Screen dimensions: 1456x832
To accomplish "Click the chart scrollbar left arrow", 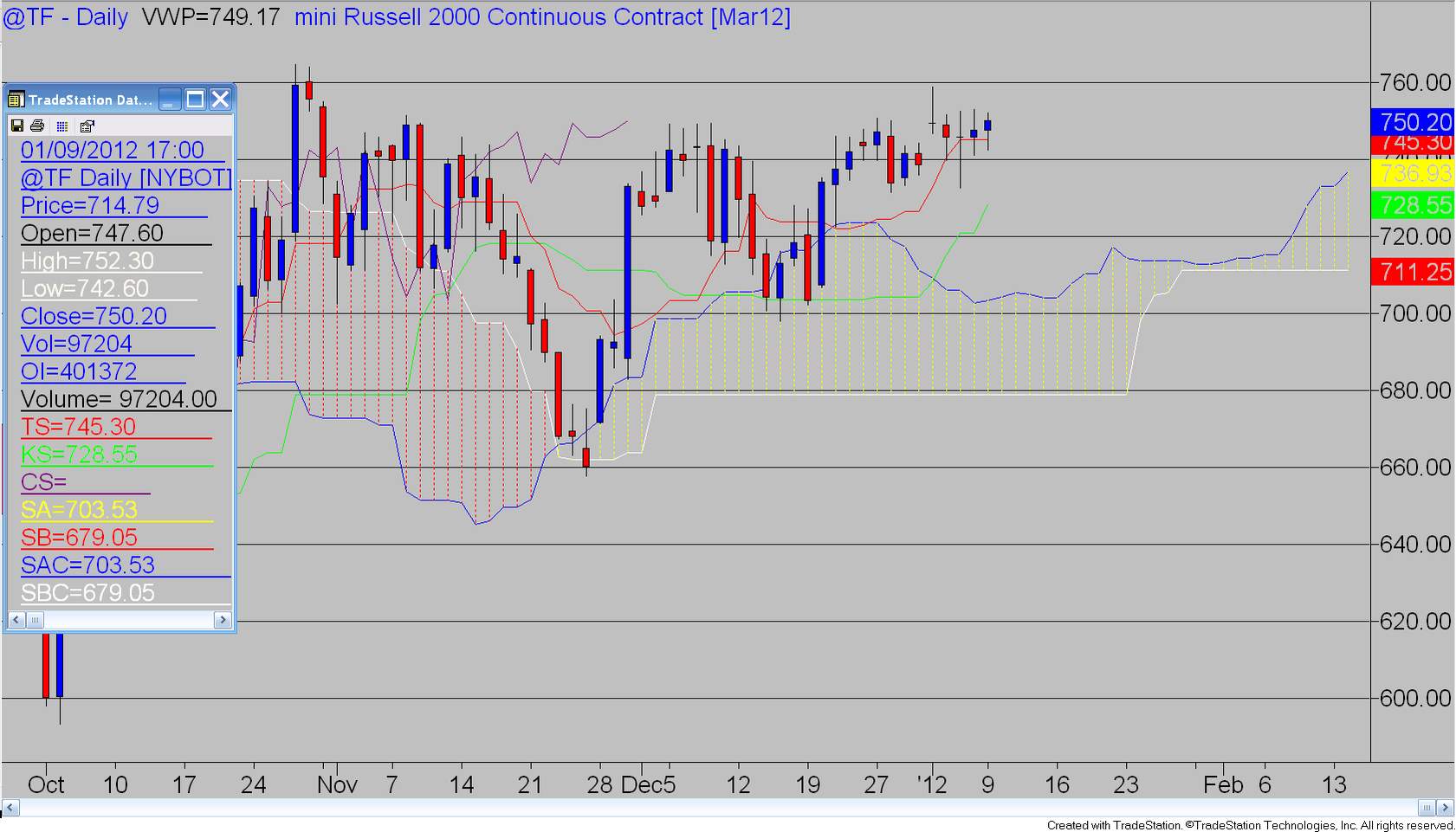I will [x=10, y=808].
